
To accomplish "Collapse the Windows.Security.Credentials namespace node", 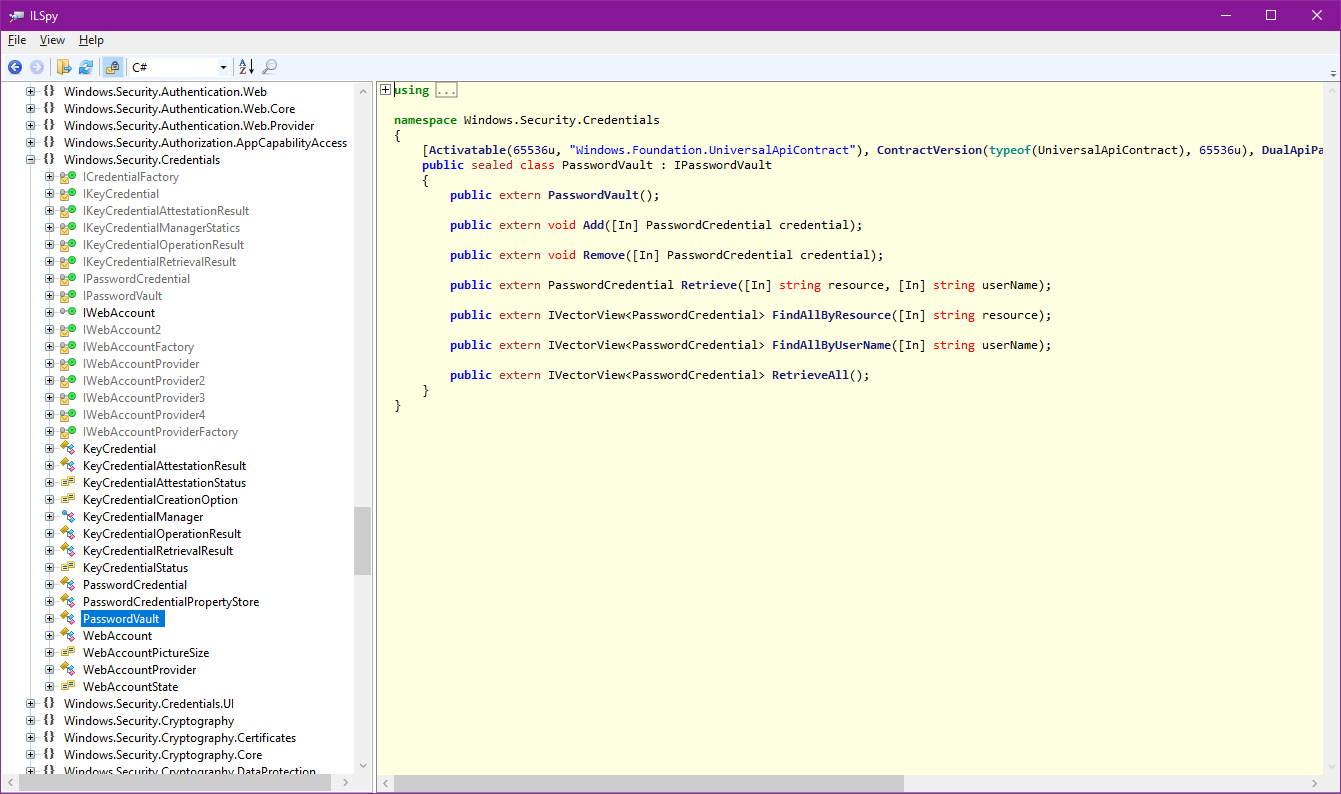I will [30, 160].
